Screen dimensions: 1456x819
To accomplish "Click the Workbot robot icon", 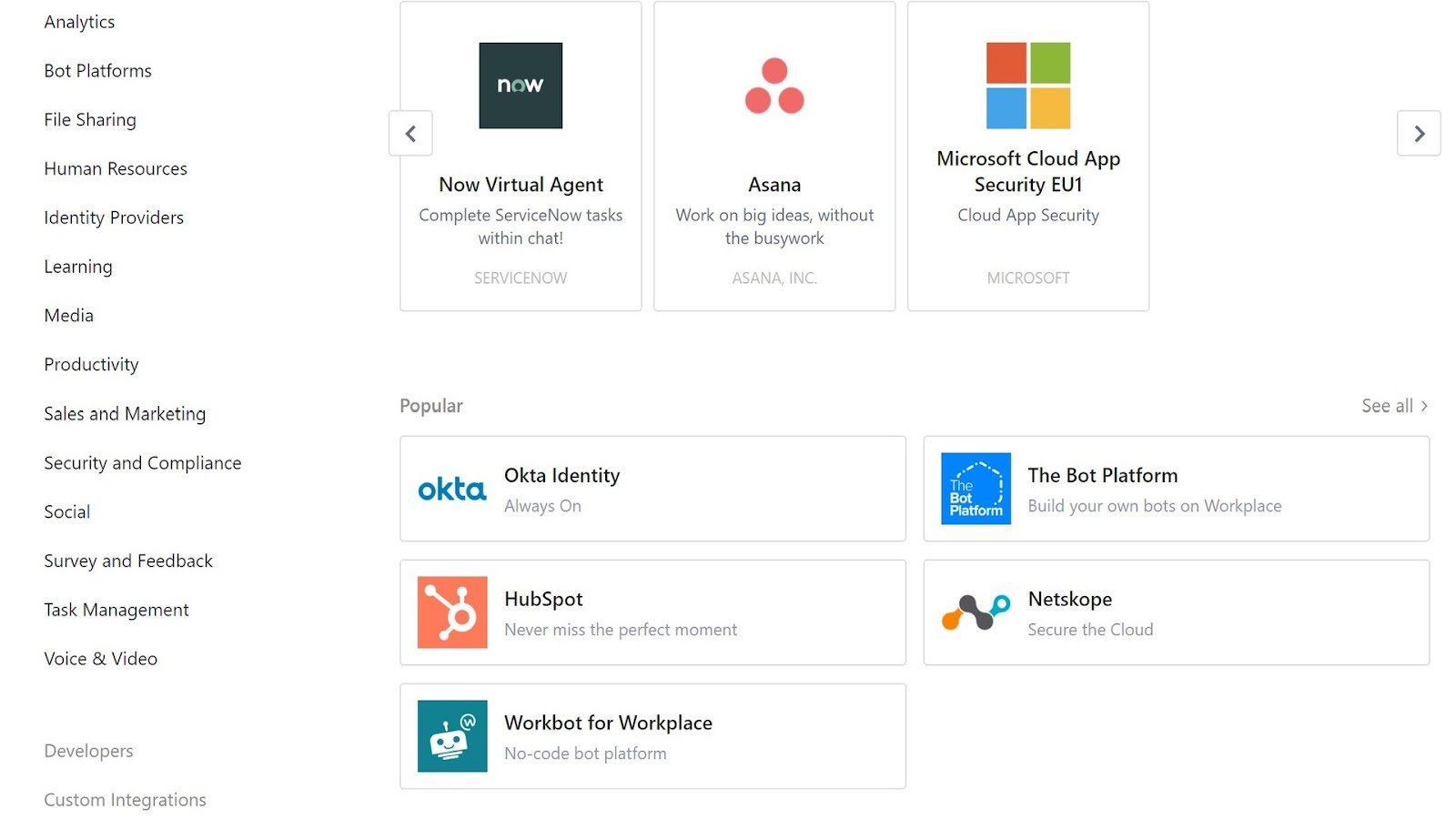I will click(x=452, y=736).
